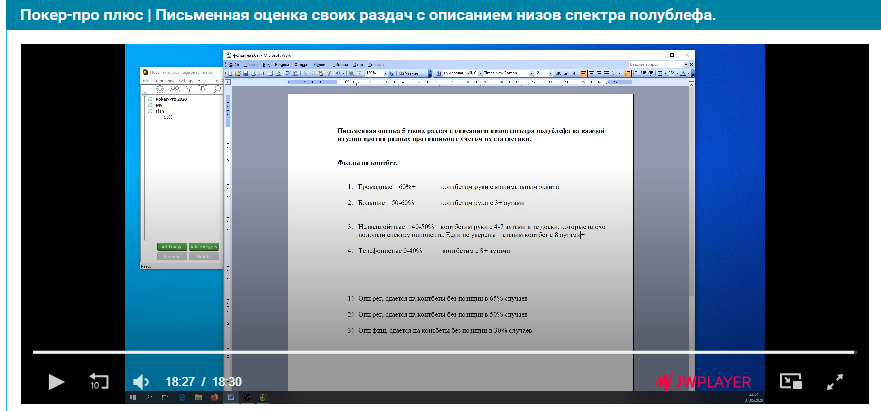
Task: Open the JW Player logo link
Action: coord(702,382)
